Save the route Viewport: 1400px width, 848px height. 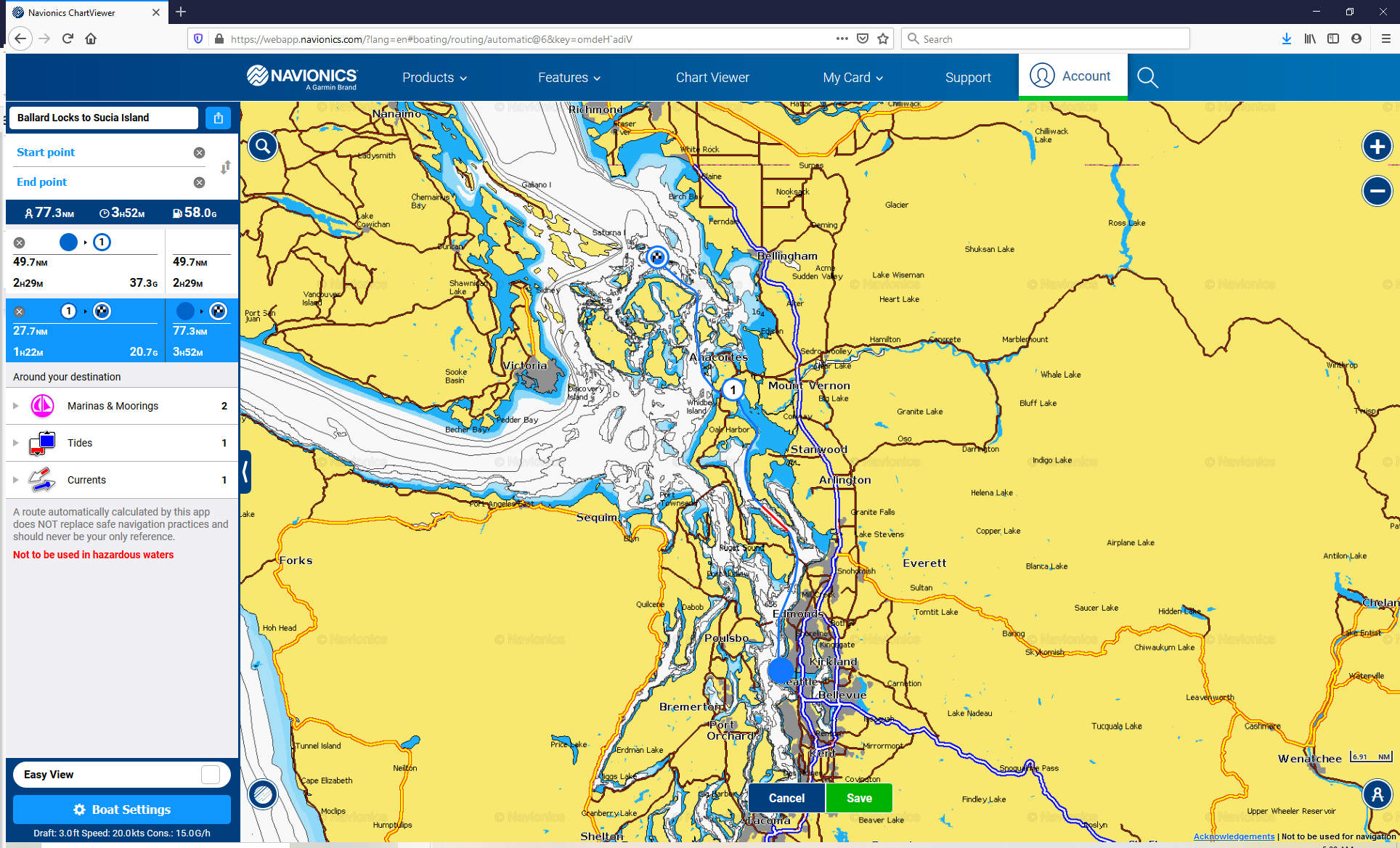click(859, 798)
